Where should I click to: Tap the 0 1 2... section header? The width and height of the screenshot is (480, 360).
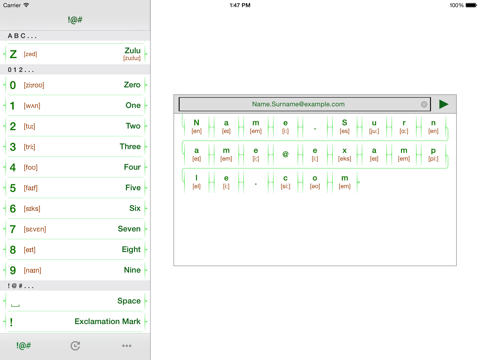pyautogui.click(x=75, y=70)
